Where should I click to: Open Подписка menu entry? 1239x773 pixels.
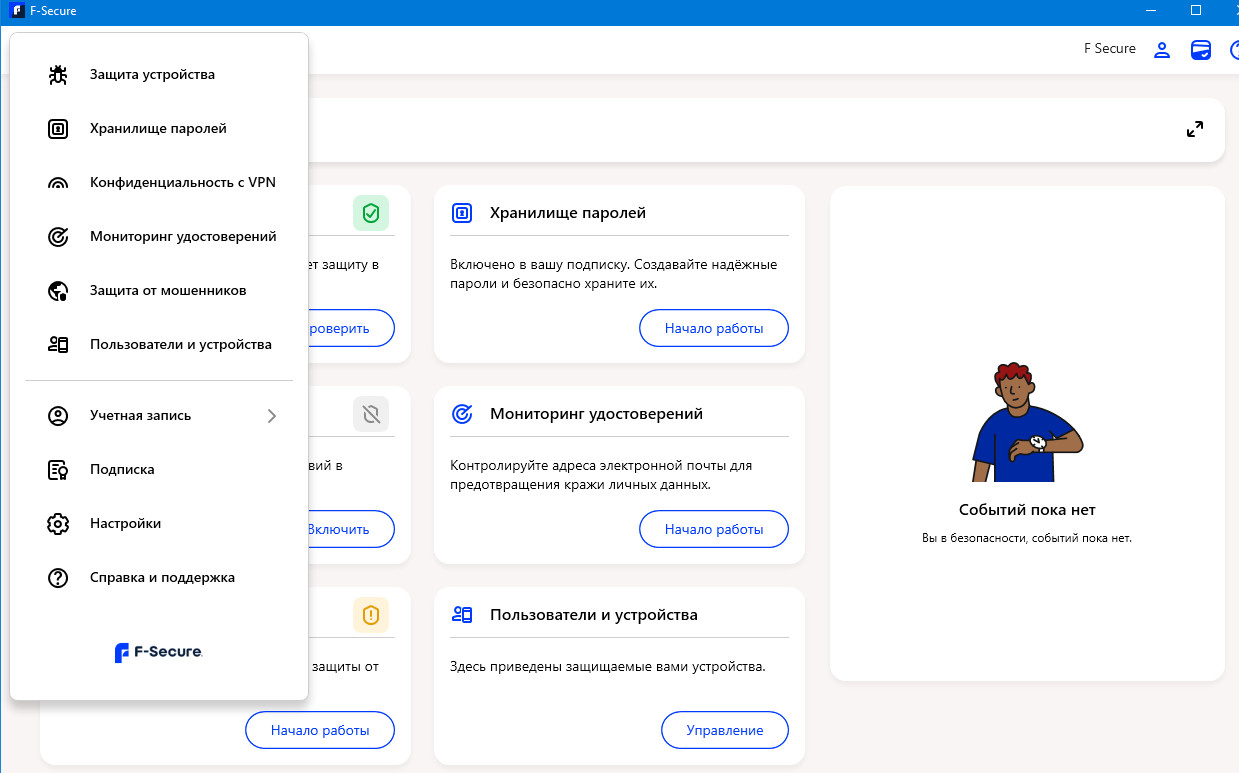(159, 470)
